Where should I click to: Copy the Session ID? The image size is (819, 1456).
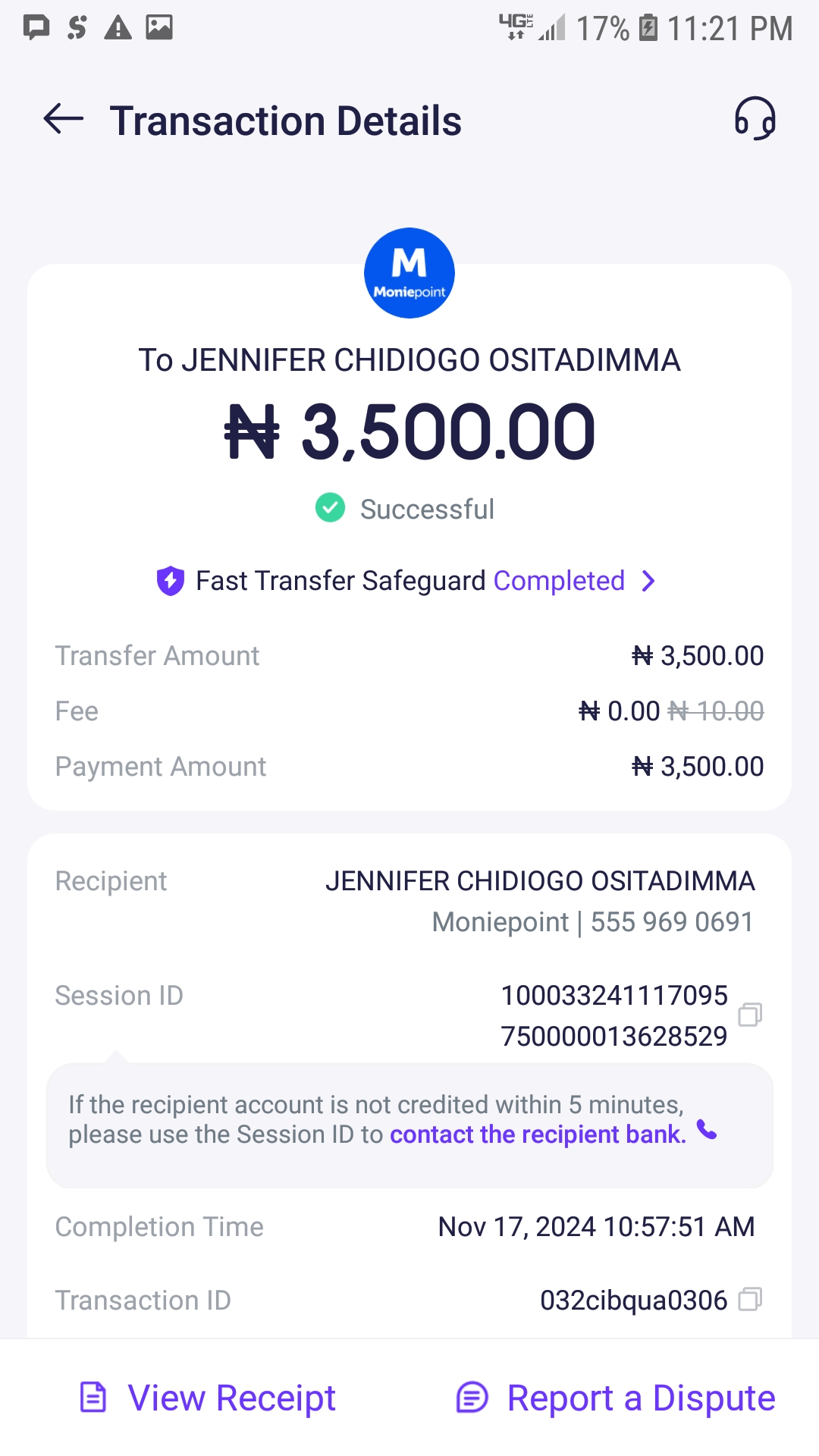[x=749, y=1015]
